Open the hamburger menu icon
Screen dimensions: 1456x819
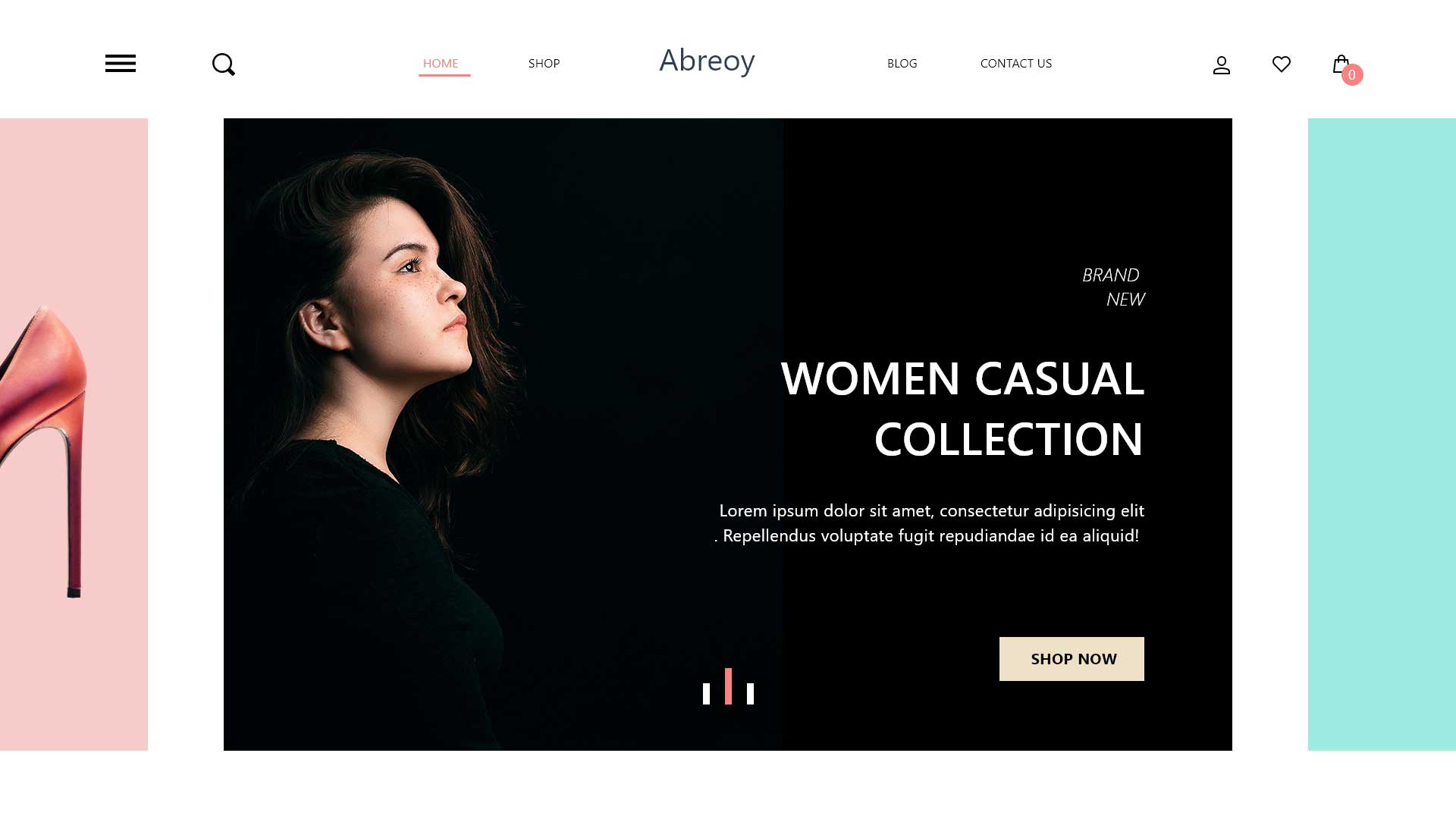121,64
